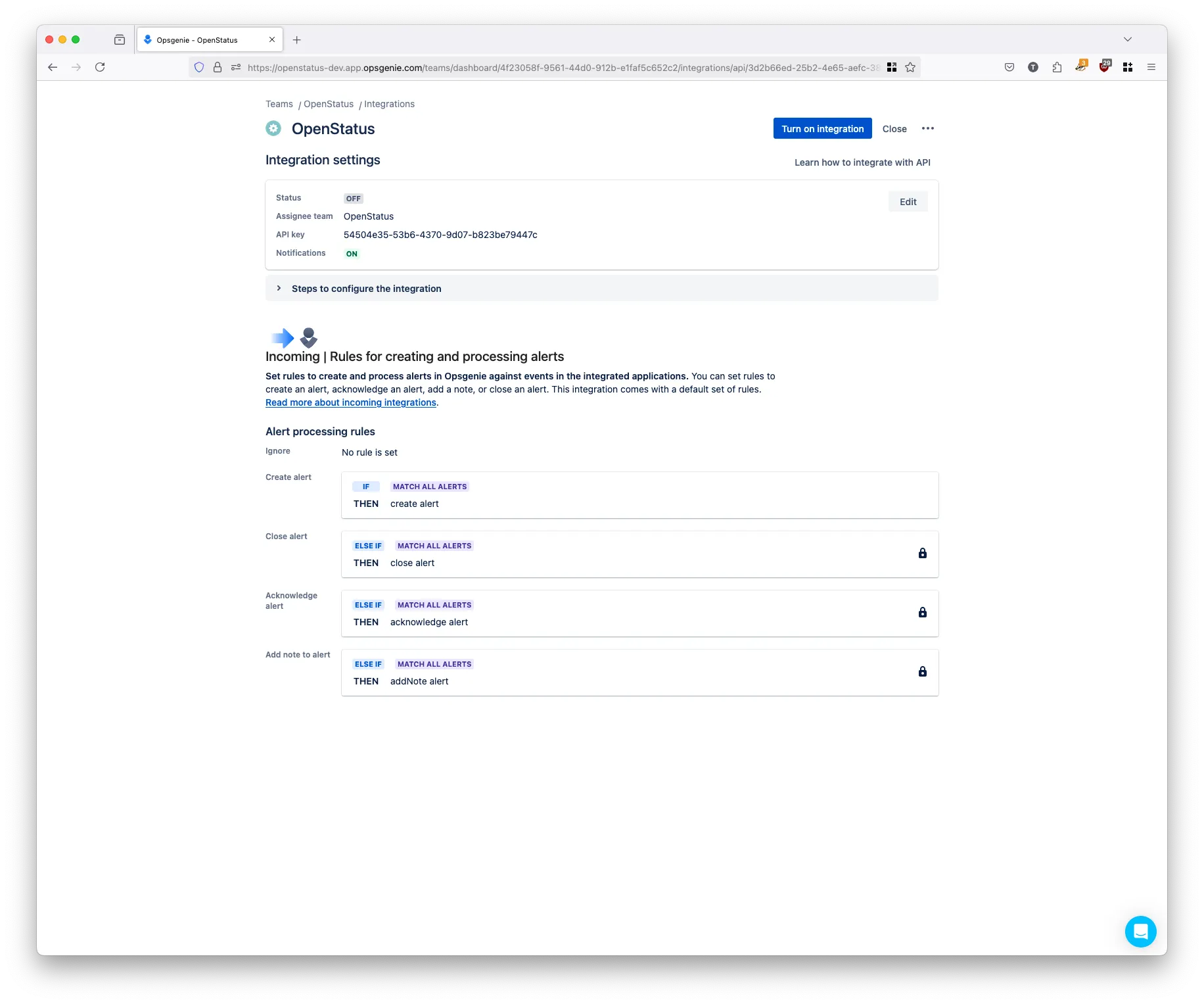1204x1004 pixels.
Task: Expand Steps to configure the integration
Action: click(x=367, y=288)
